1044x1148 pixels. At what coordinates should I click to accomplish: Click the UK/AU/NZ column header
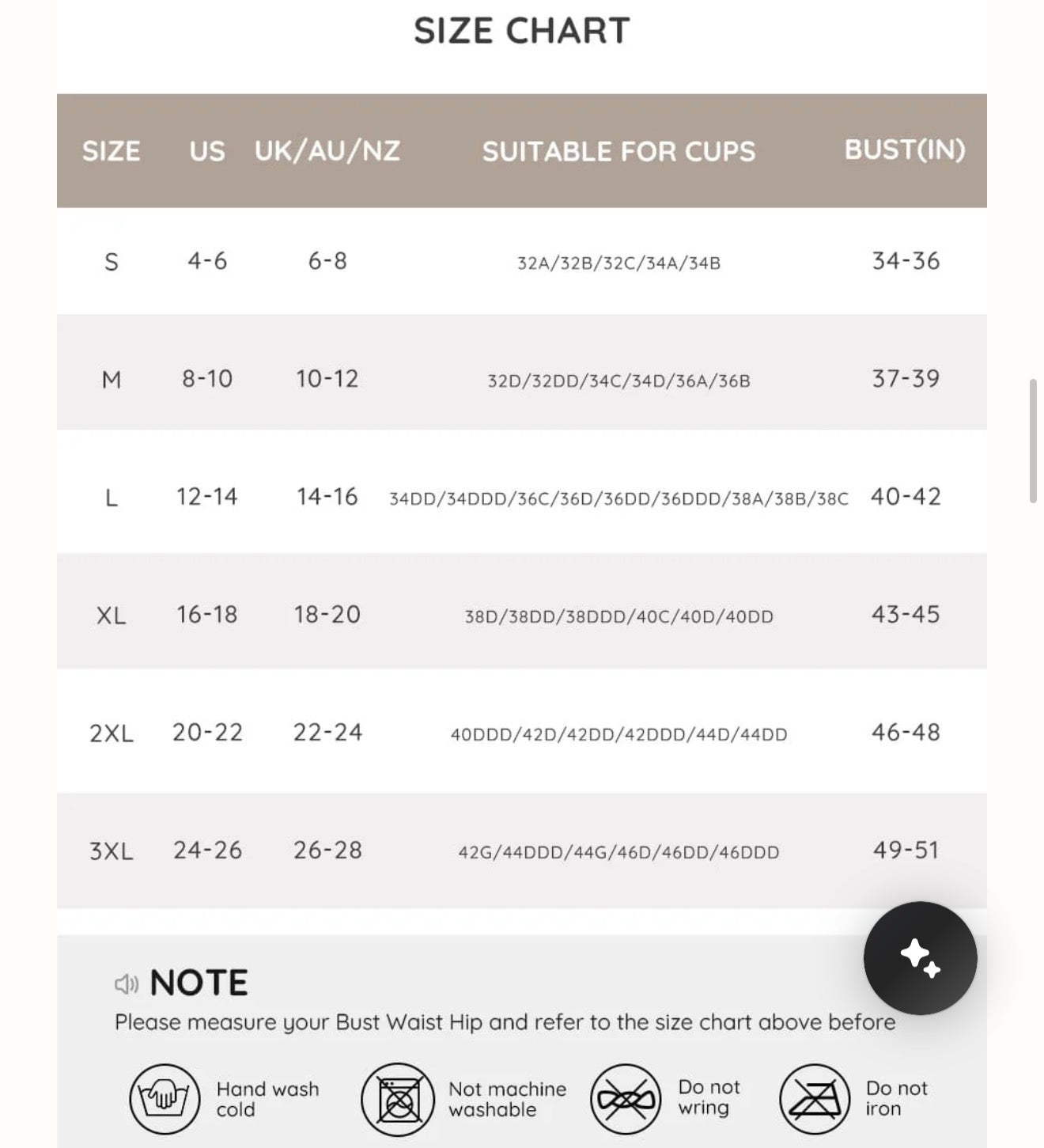pyautogui.click(x=327, y=151)
